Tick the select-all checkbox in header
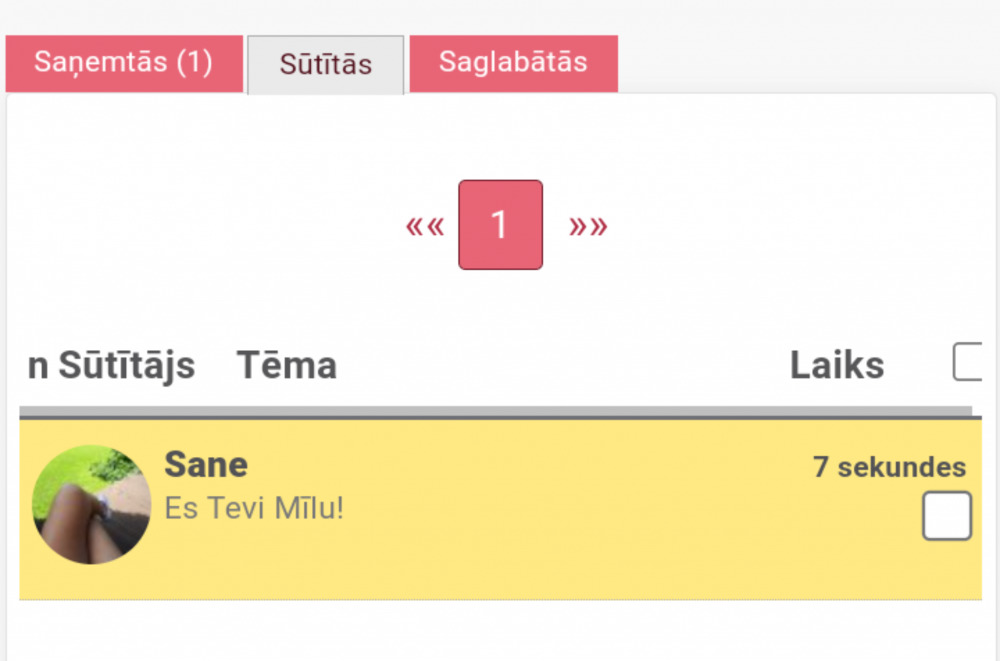This screenshot has height=661, width=1000. 969,361
